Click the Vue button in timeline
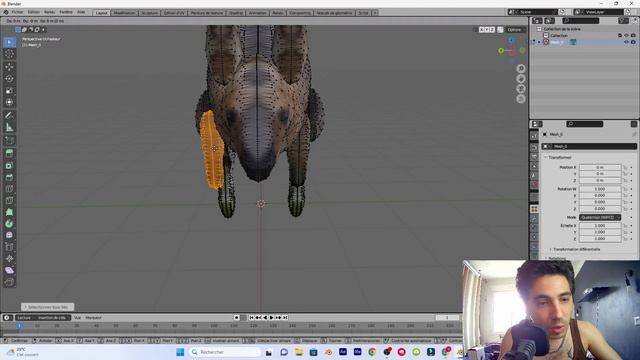 77,318
